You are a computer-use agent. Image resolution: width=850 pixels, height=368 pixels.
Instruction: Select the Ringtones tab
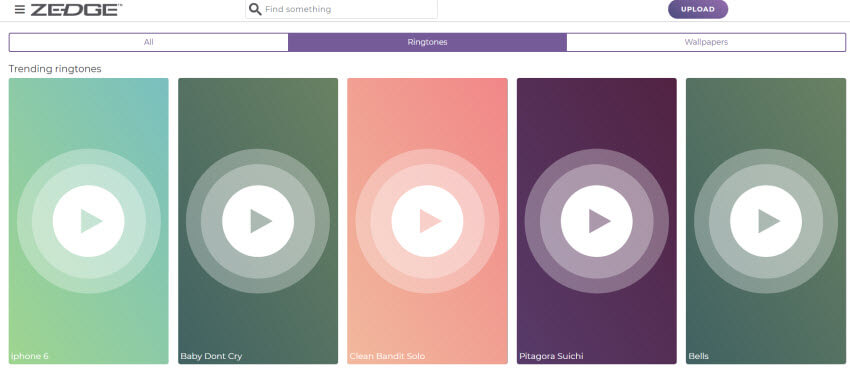[427, 42]
